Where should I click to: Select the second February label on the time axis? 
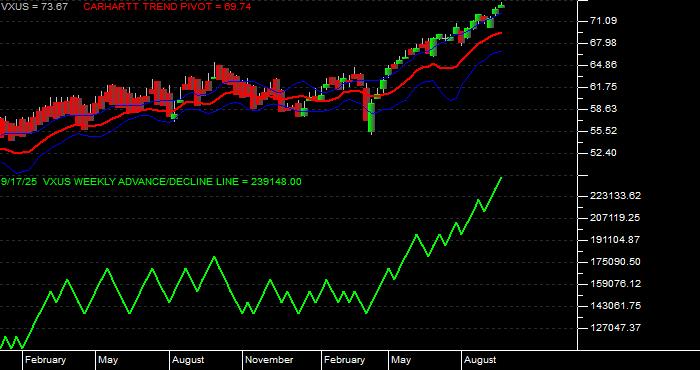(345, 360)
